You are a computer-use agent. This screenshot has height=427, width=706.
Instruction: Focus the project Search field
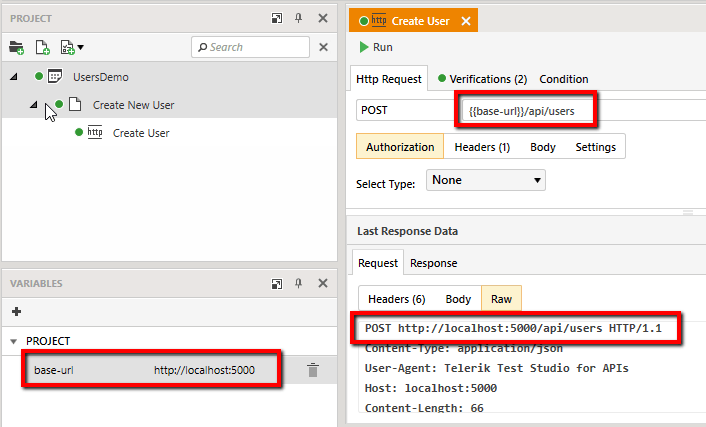250,47
